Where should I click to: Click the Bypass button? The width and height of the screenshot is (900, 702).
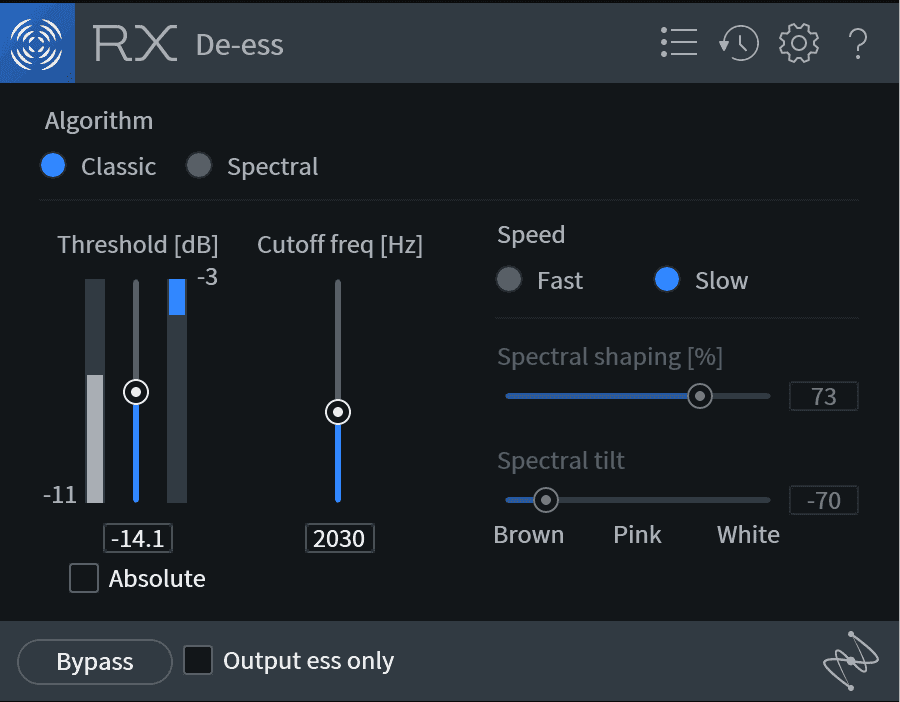point(95,662)
